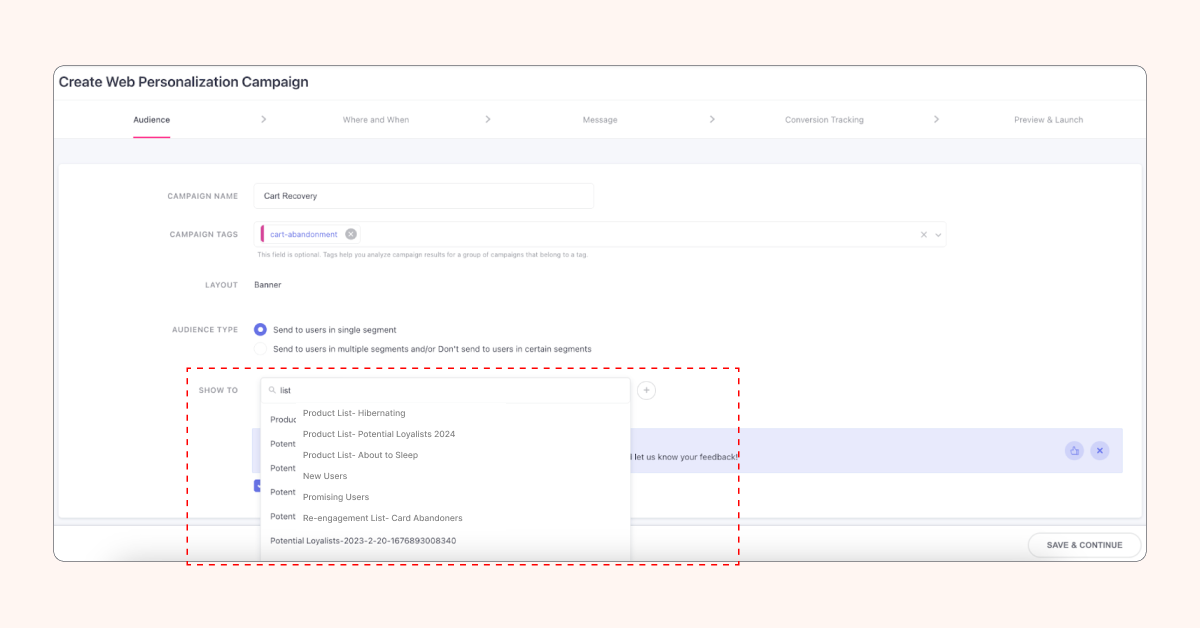Clear all campaign tags with X
1200x628 pixels.
923,235
